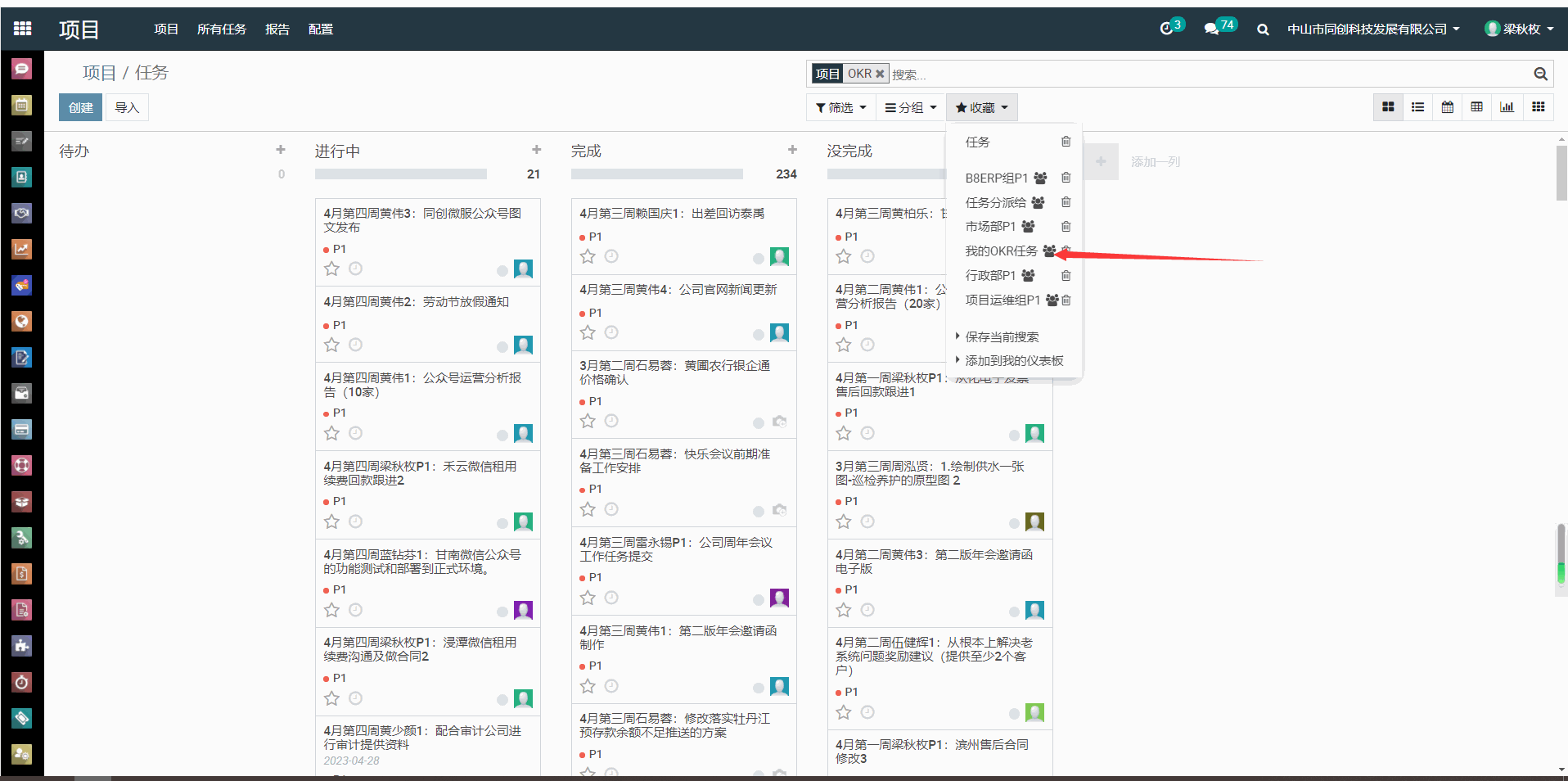
Task: Toggle kanban state dot on 公司官网新闻更新
Action: pos(759,334)
